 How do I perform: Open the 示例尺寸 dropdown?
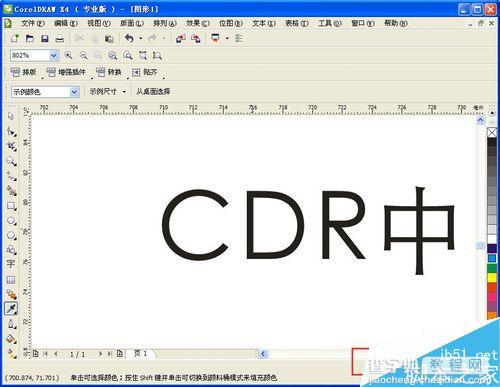click(108, 91)
